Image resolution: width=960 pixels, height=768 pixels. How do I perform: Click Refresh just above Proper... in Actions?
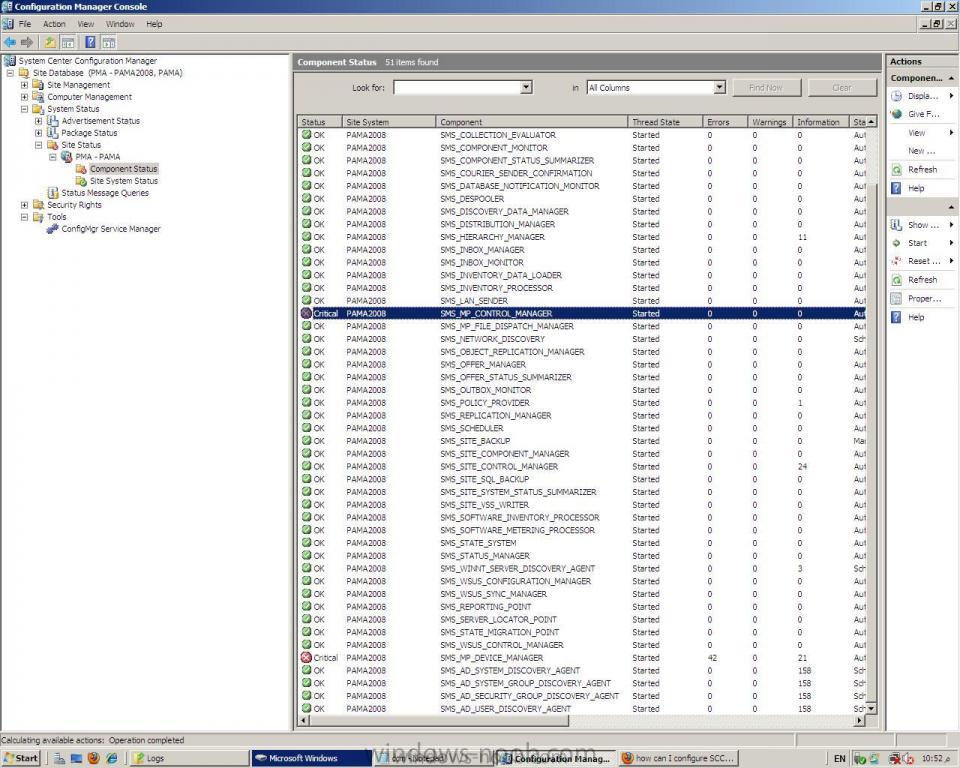click(922, 280)
